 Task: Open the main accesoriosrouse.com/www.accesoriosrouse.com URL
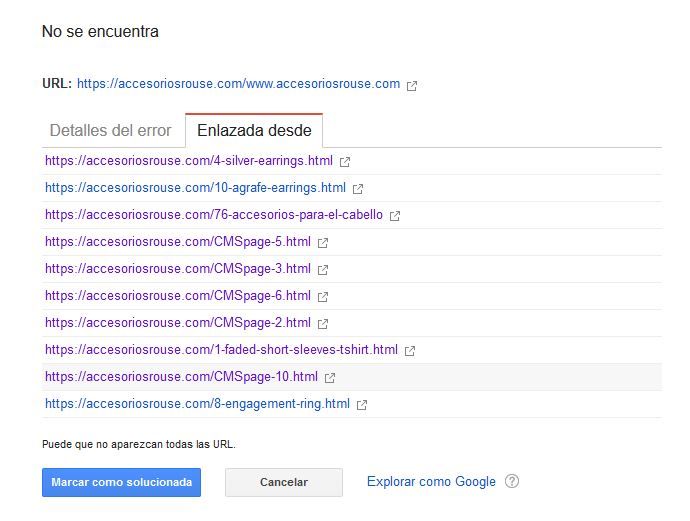pyautogui.click(x=238, y=84)
